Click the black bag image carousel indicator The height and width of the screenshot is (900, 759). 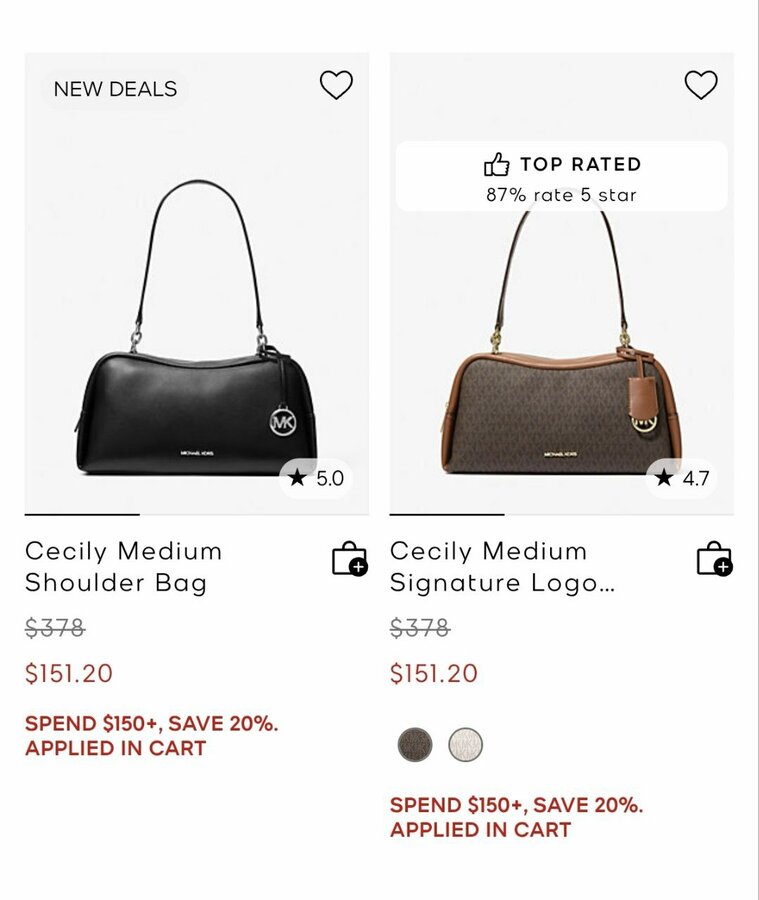coord(82,514)
